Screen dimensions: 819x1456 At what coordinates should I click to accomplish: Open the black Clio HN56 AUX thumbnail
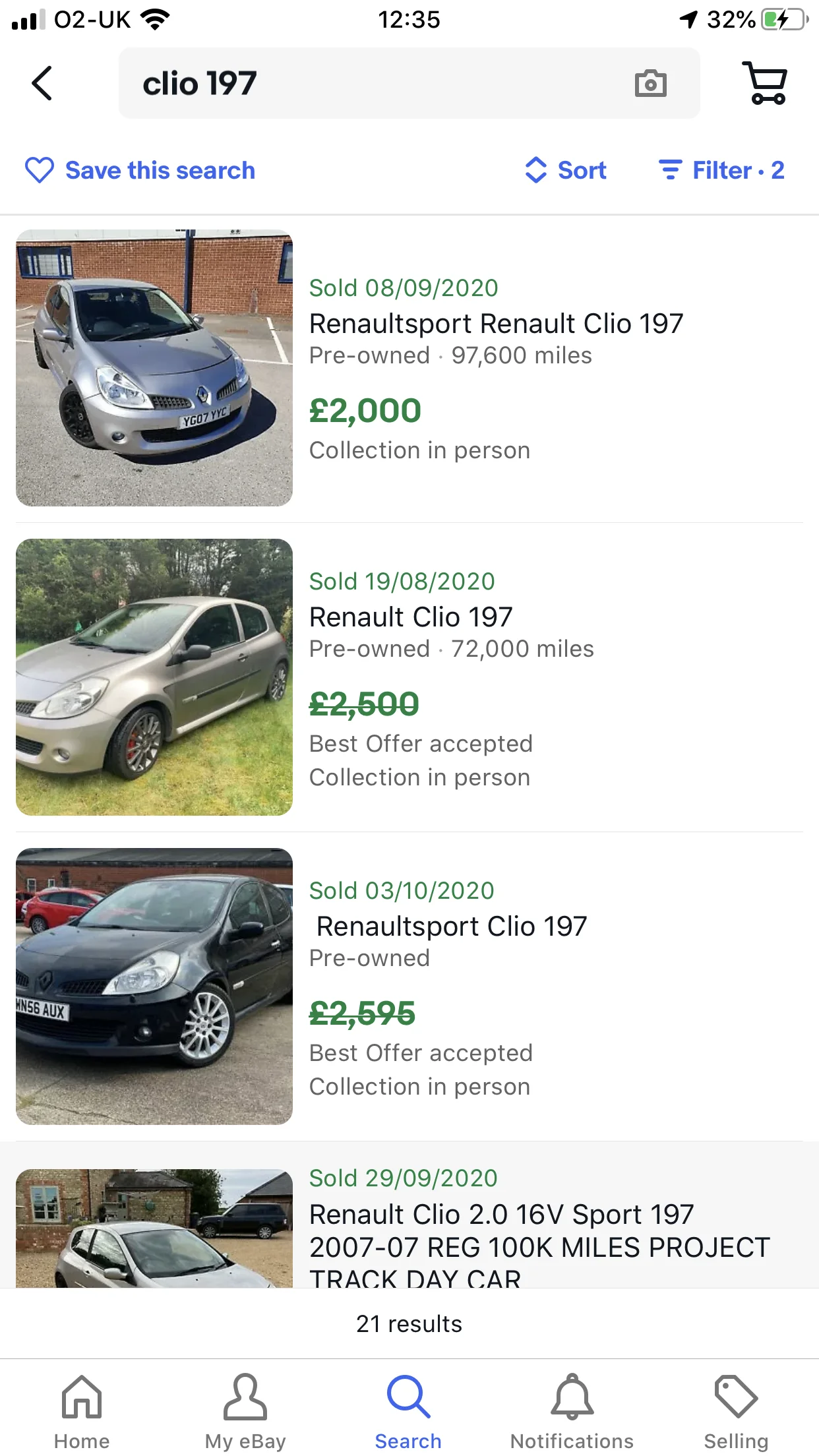pos(154,986)
